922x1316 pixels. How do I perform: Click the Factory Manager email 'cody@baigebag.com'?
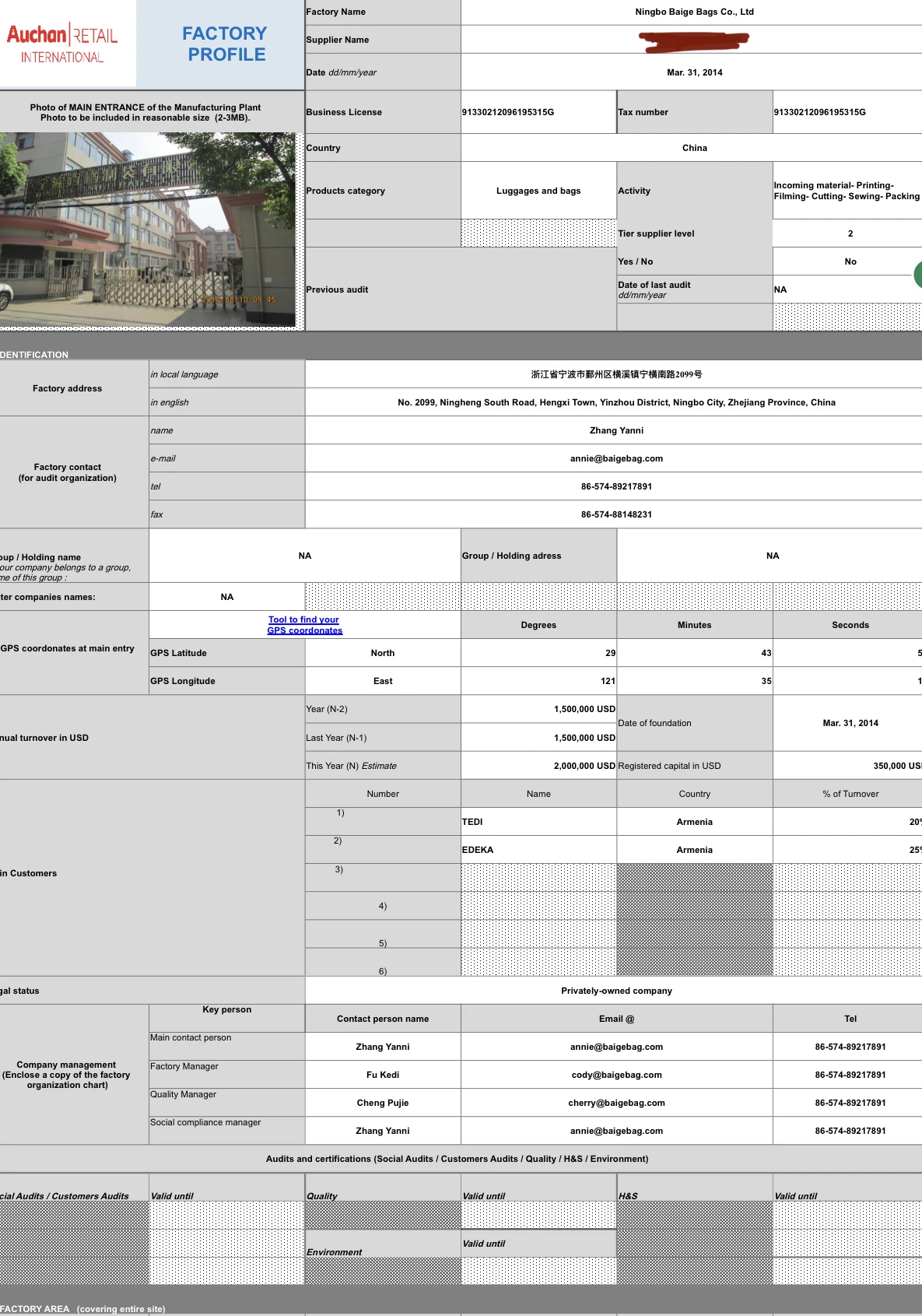click(x=615, y=1075)
